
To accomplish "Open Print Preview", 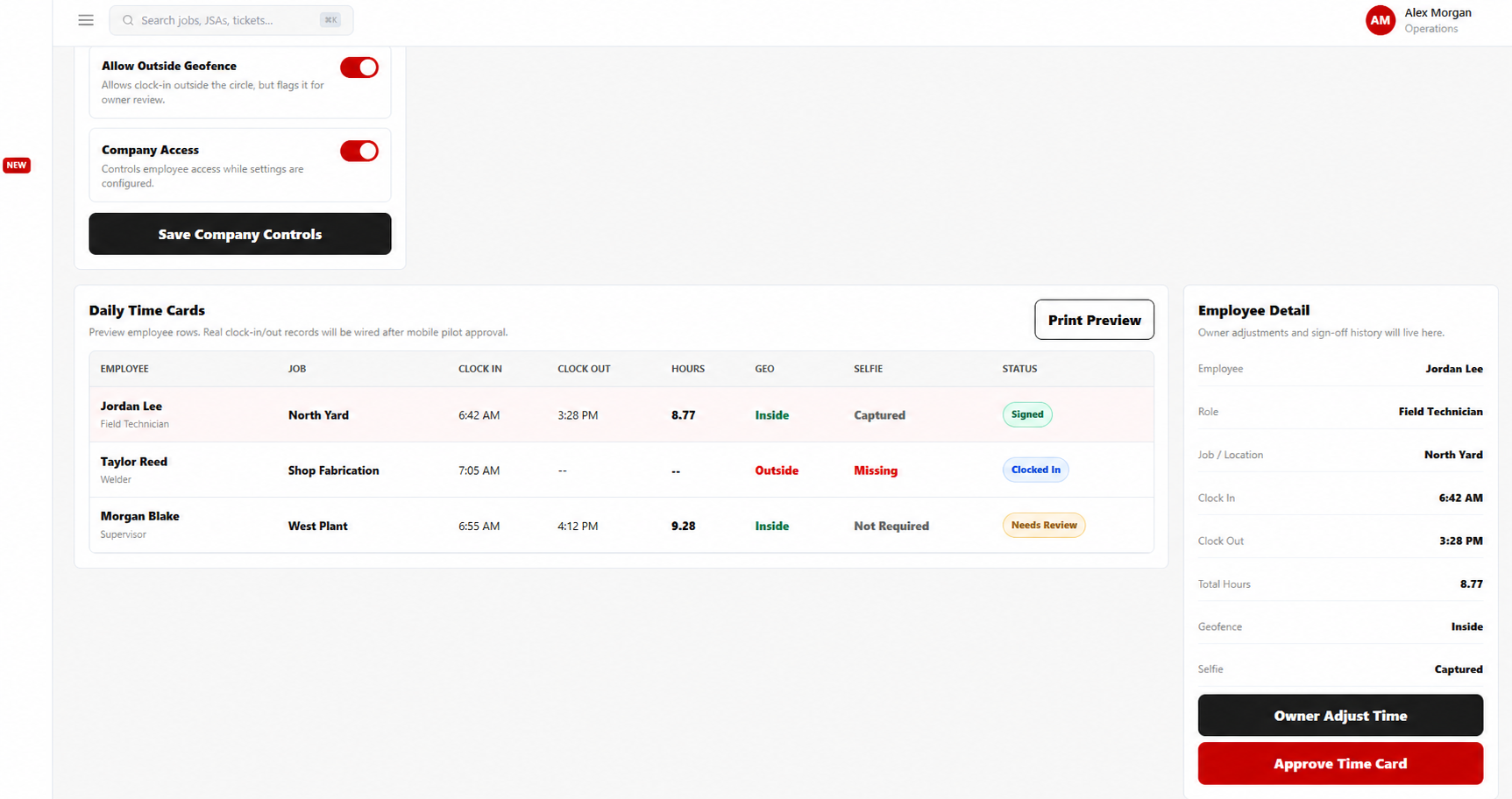I will pos(1094,320).
